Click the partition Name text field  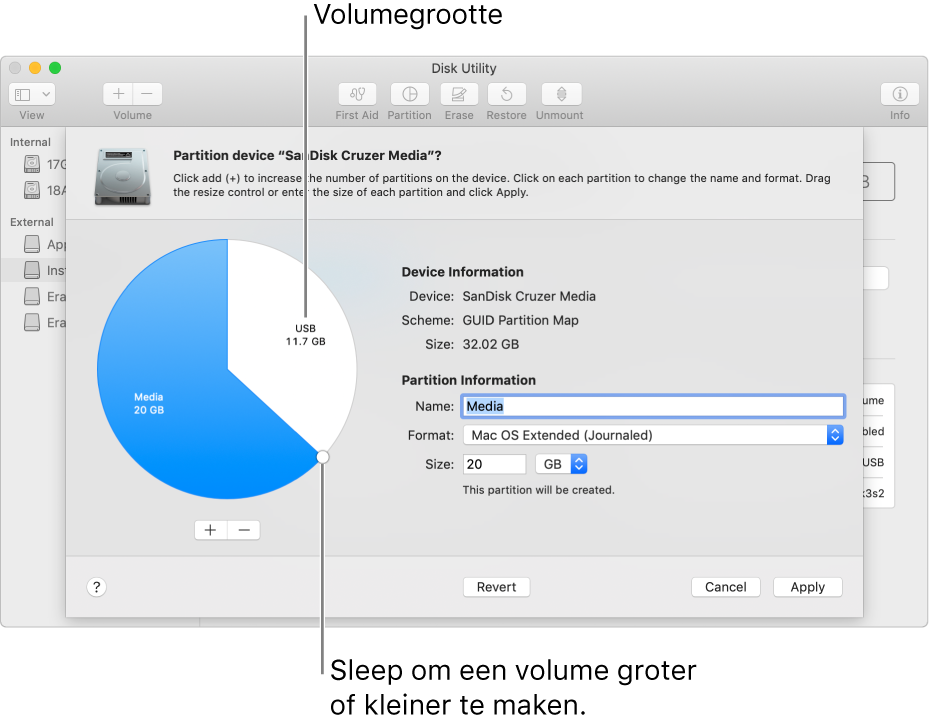tap(653, 406)
